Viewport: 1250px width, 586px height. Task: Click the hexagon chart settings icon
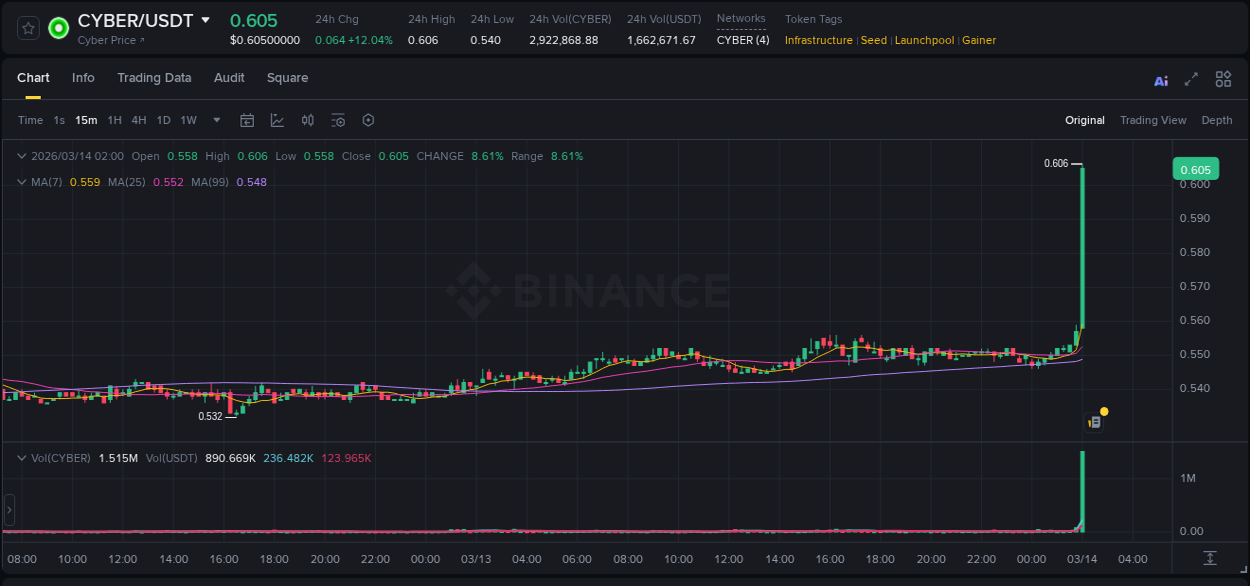coord(368,120)
